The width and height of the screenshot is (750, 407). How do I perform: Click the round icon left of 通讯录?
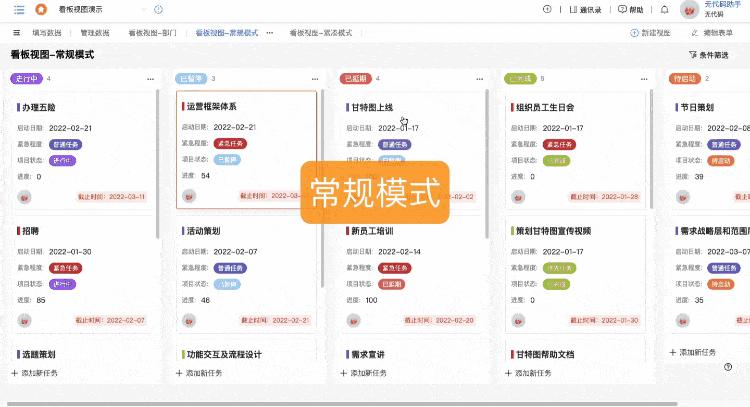coord(547,9)
